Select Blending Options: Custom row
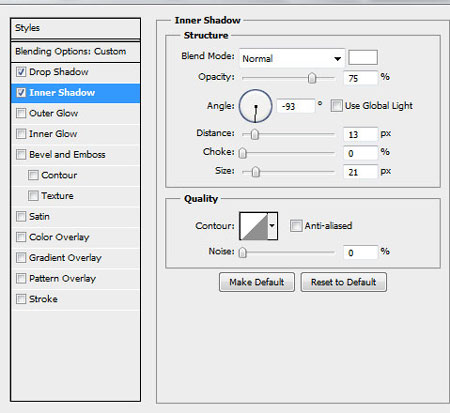The width and height of the screenshot is (450, 413). click(x=75, y=52)
